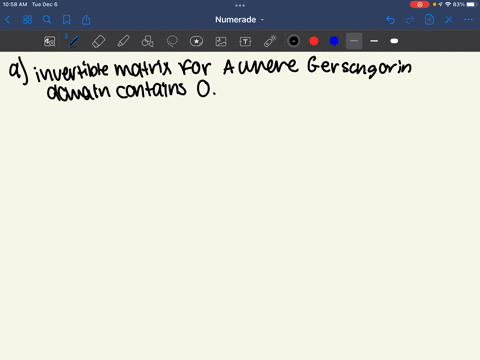
Task: Open the share and export menu
Action: (86, 20)
